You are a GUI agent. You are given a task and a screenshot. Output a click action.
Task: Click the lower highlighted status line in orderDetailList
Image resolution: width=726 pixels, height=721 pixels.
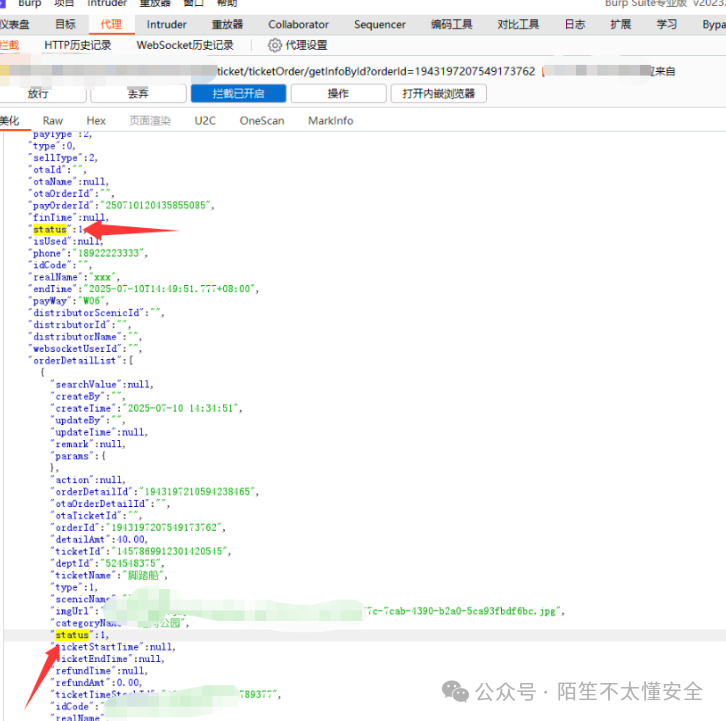[81, 635]
